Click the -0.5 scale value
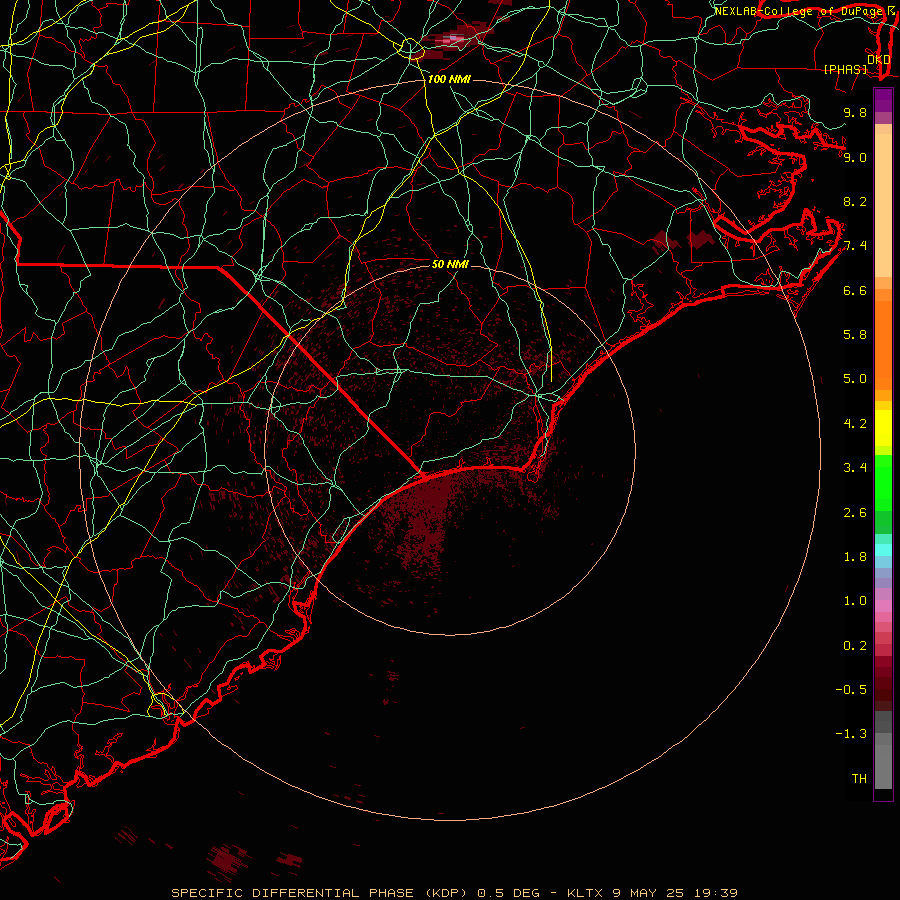900x900 pixels. point(851,690)
